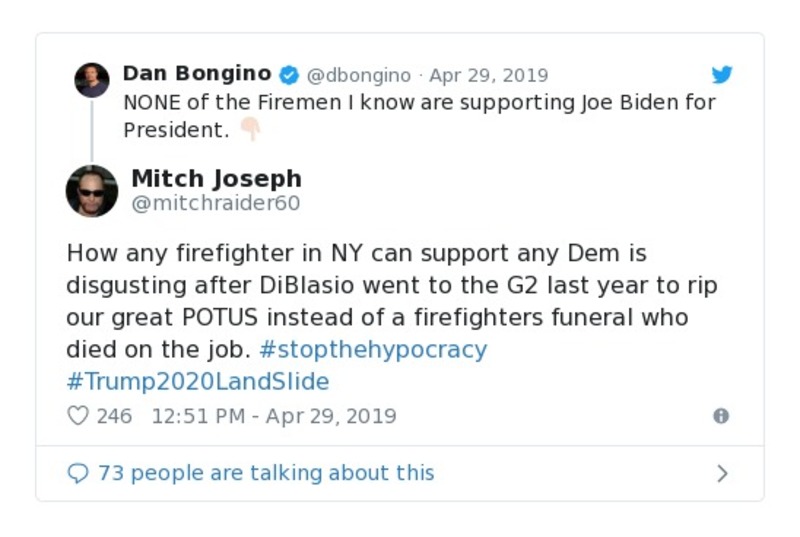800x537 pixels.
Task: Click Dan Bongino's verified badge
Action: [x=289, y=75]
